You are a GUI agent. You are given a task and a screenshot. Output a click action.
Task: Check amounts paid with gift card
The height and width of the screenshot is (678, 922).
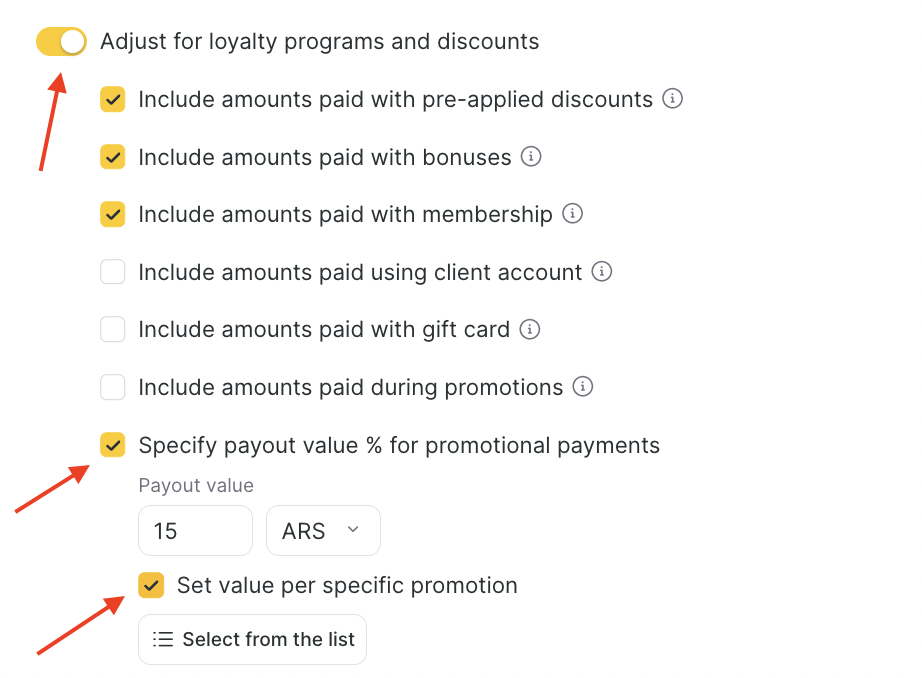pyautogui.click(x=113, y=329)
